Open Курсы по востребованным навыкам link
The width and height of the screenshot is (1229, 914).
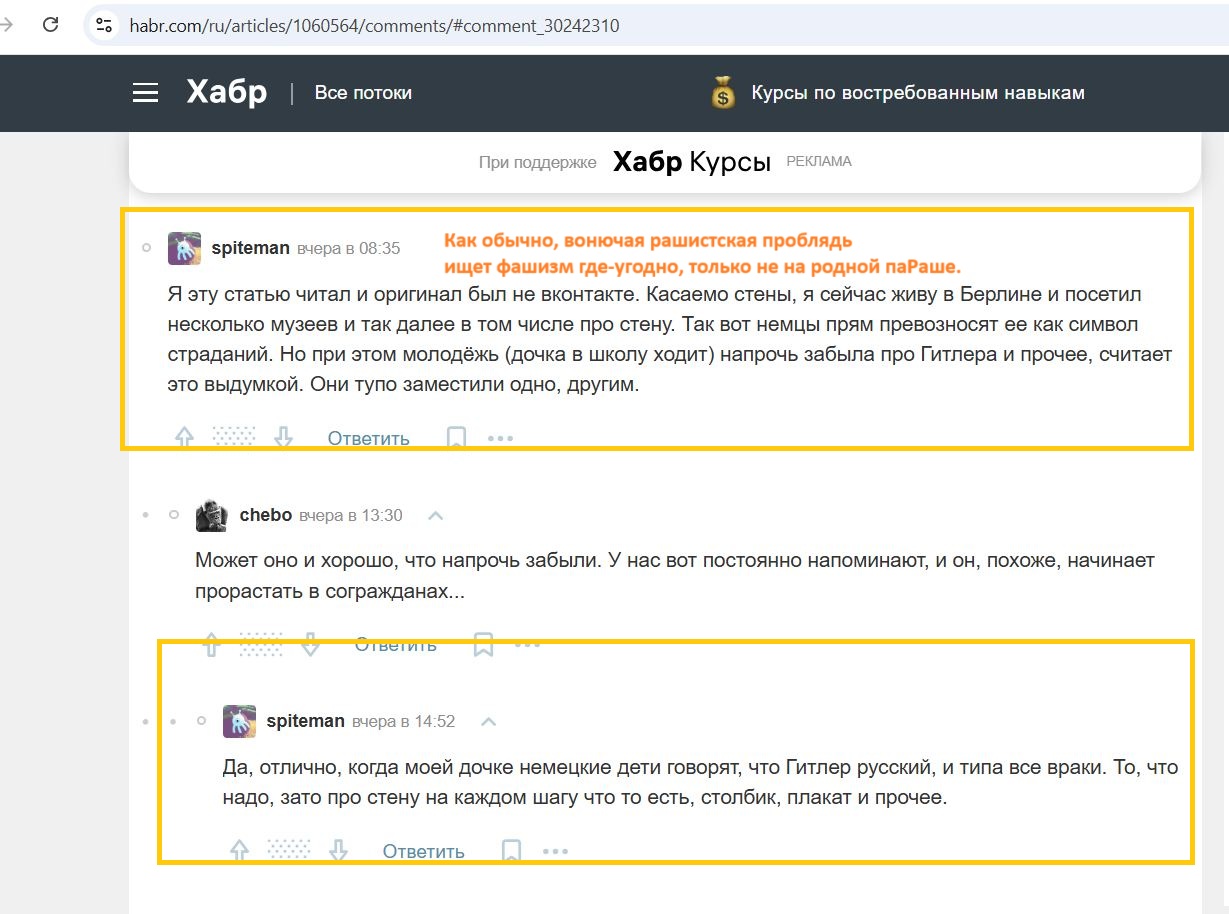pos(918,93)
